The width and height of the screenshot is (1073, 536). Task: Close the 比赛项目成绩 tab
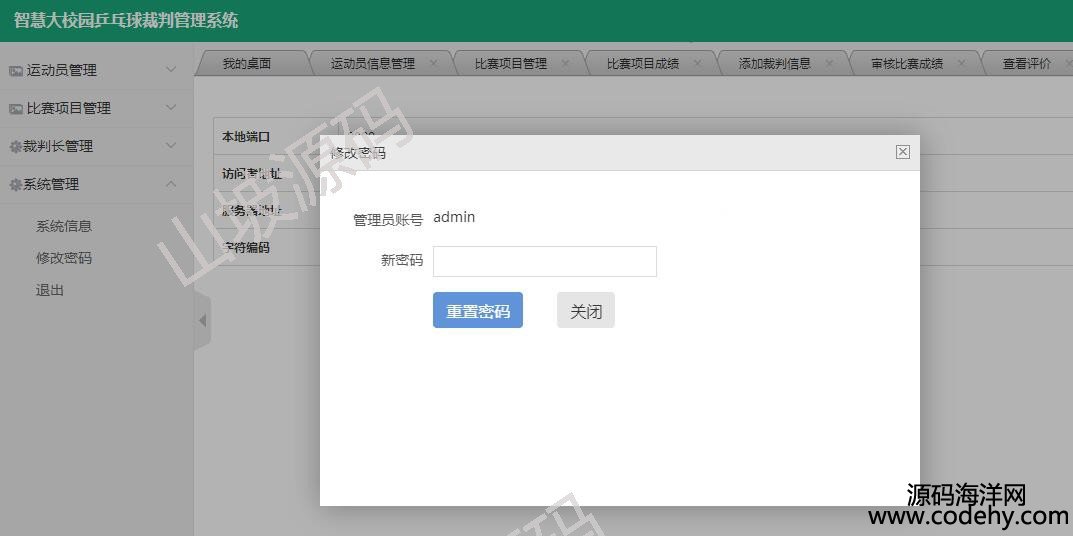[697, 63]
